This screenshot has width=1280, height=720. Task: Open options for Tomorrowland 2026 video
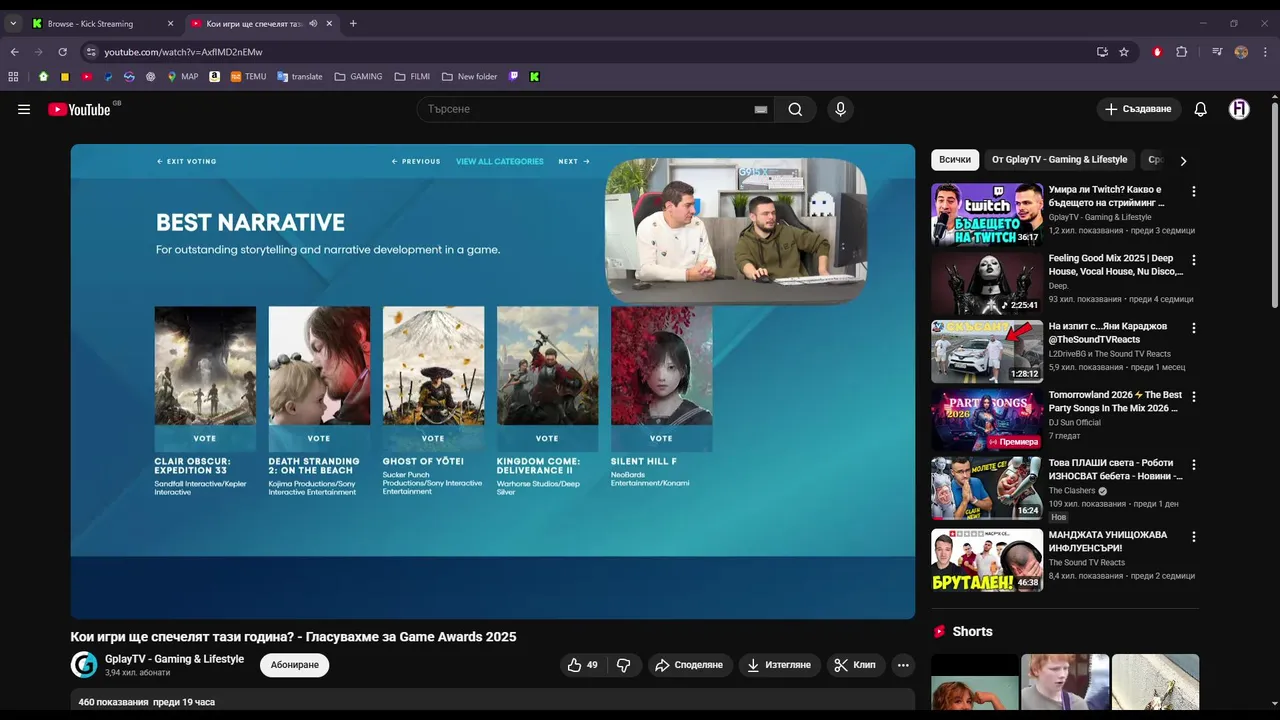click(x=1193, y=397)
